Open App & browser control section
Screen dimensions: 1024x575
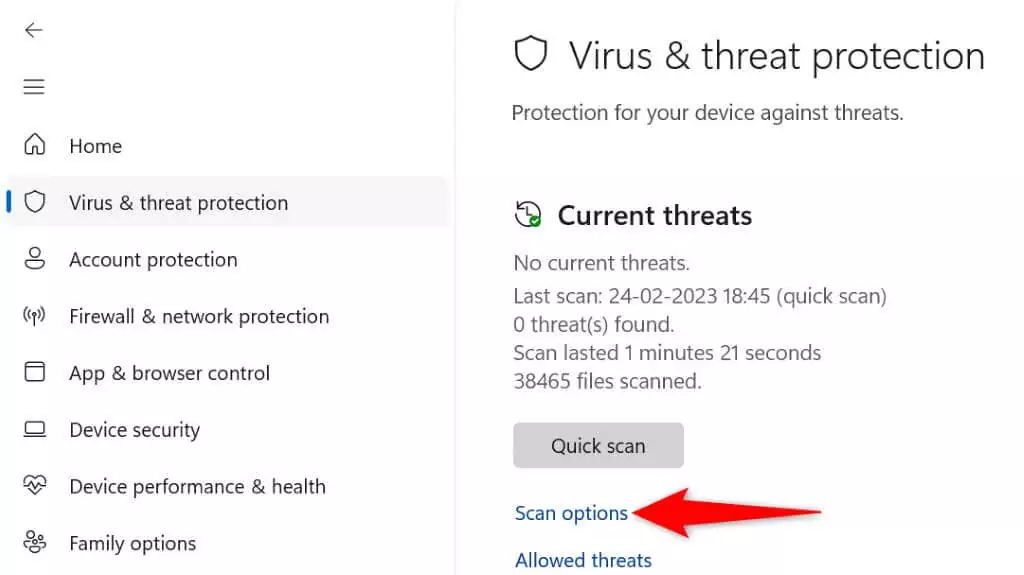click(169, 373)
